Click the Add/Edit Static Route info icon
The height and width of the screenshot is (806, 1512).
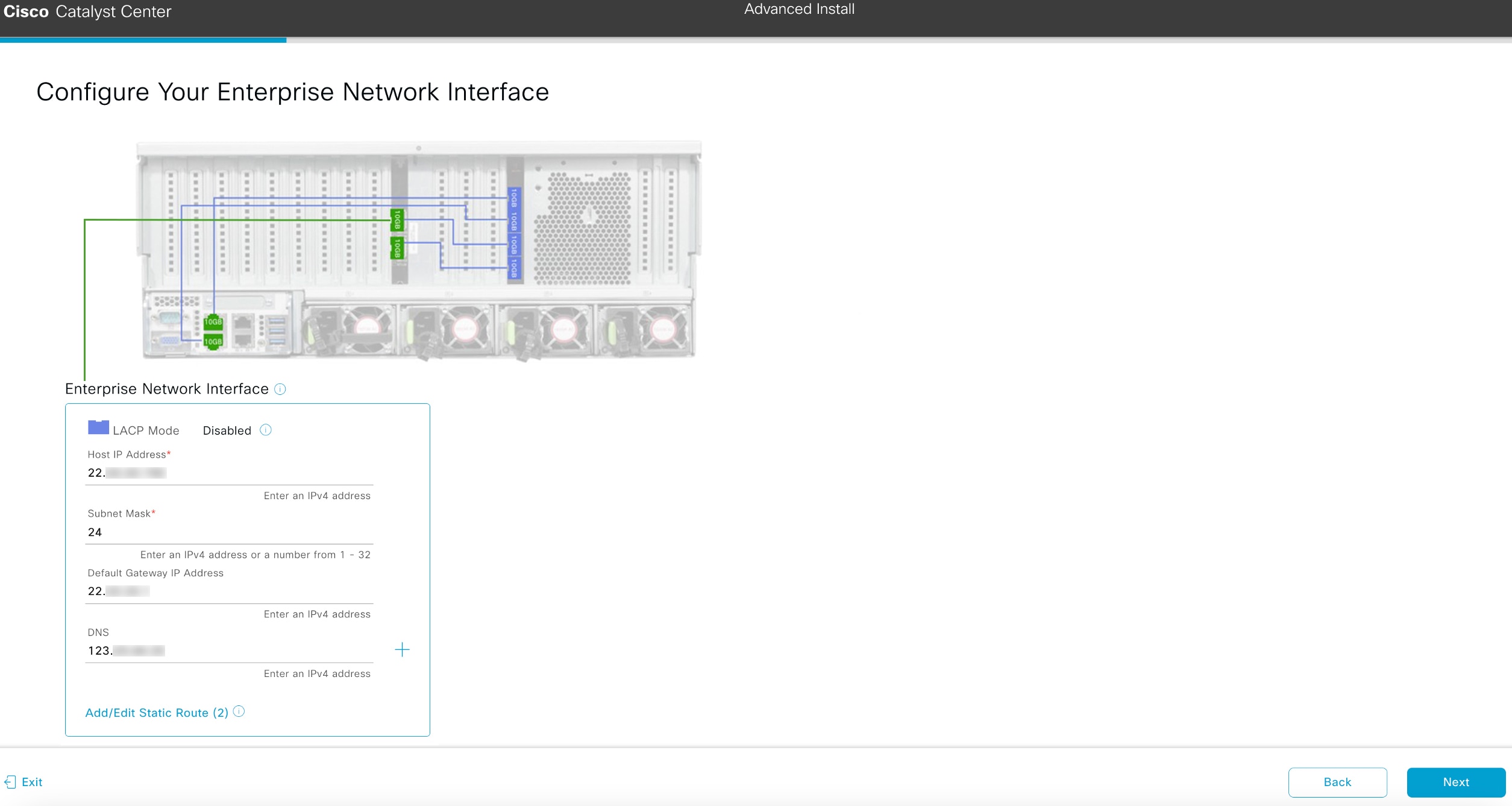pyautogui.click(x=239, y=711)
